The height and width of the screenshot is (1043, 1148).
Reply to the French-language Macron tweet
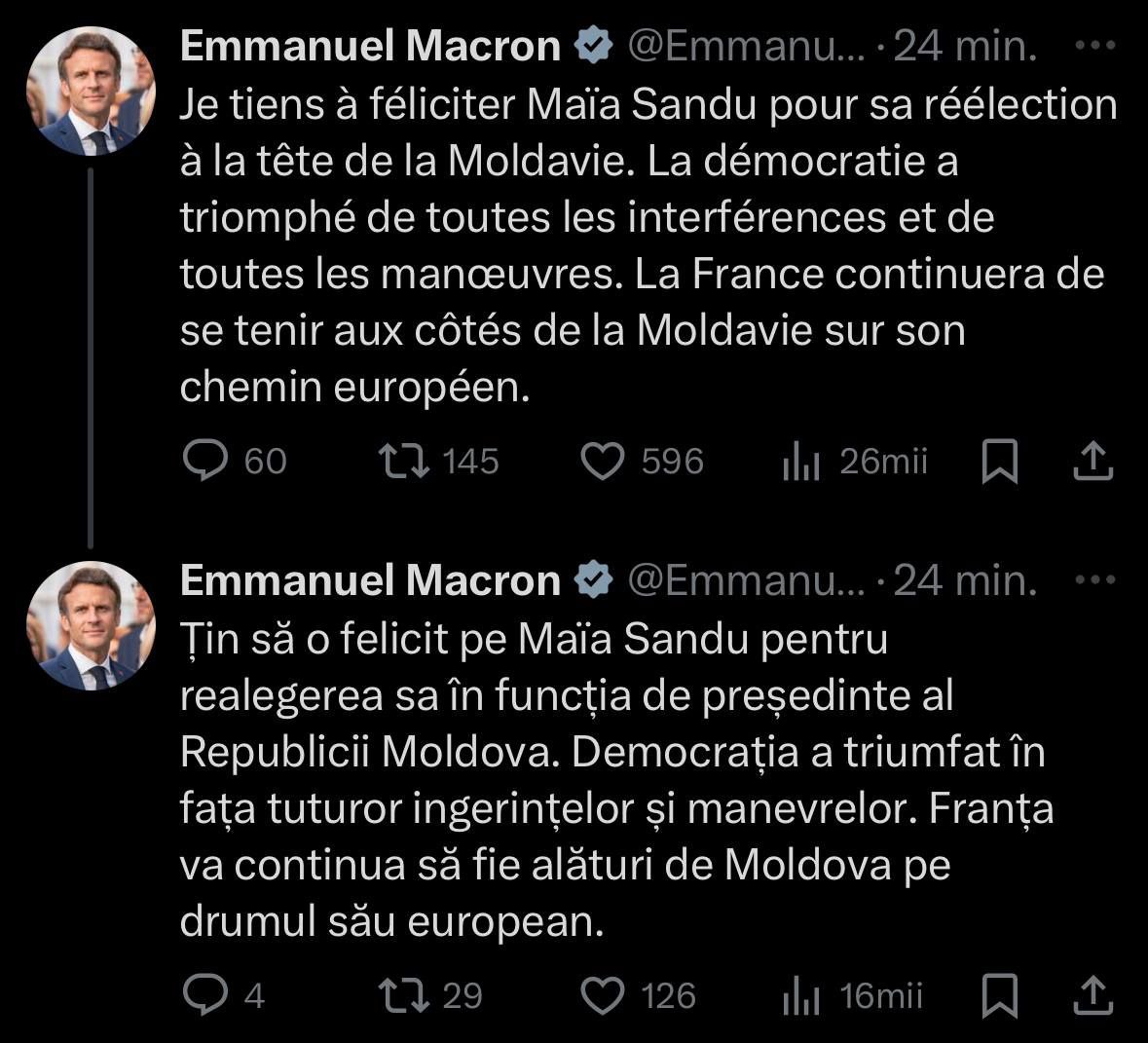click(x=205, y=461)
